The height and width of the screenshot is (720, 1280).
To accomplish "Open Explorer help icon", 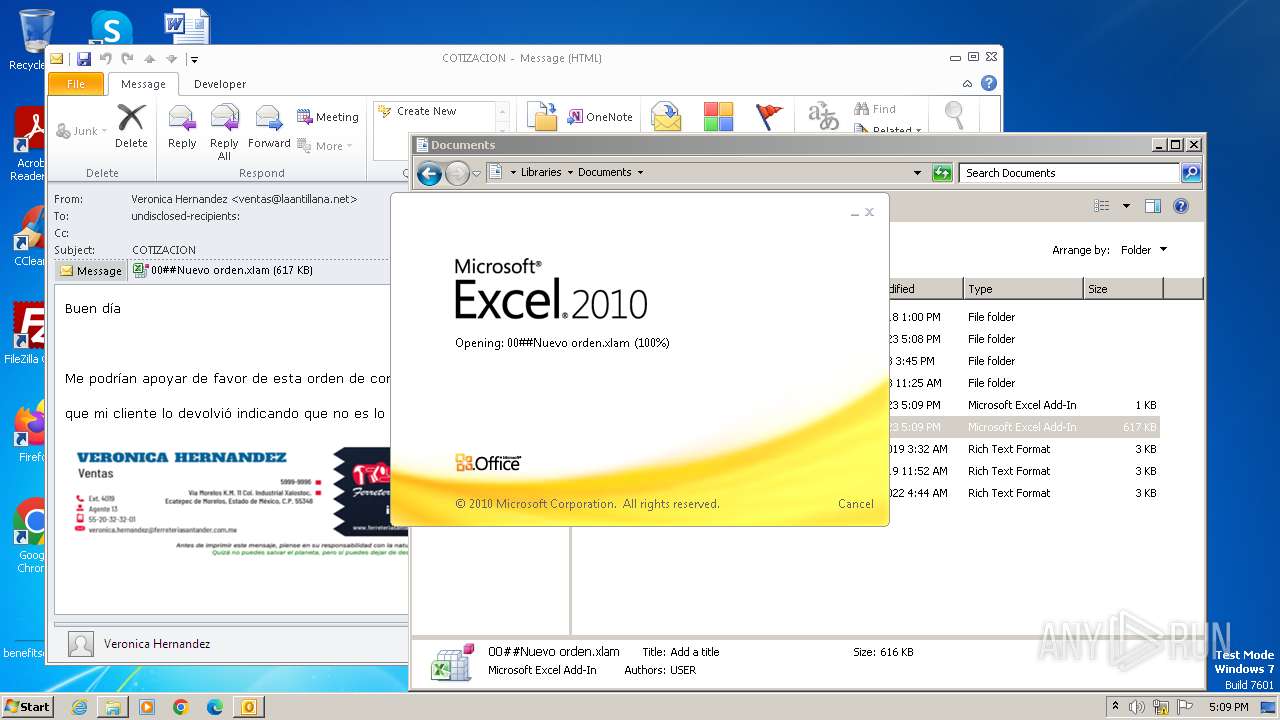I will coord(1181,206).
